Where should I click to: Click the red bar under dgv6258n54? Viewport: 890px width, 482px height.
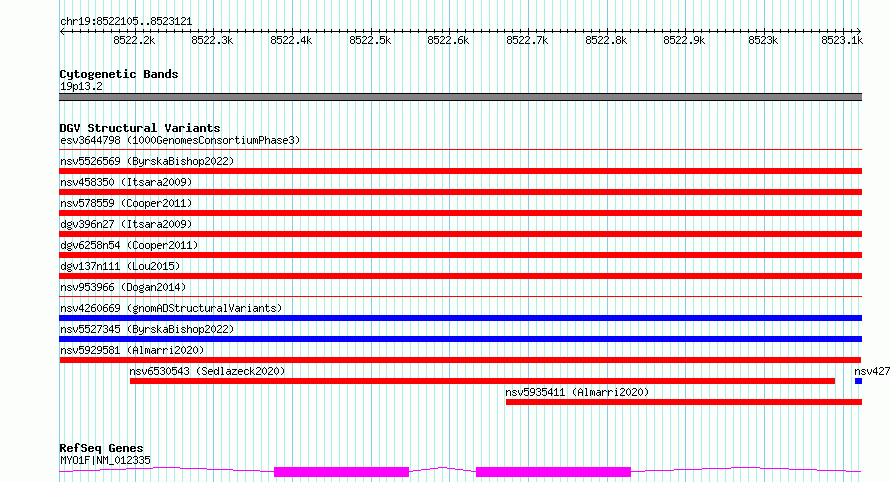click(460, 255)
